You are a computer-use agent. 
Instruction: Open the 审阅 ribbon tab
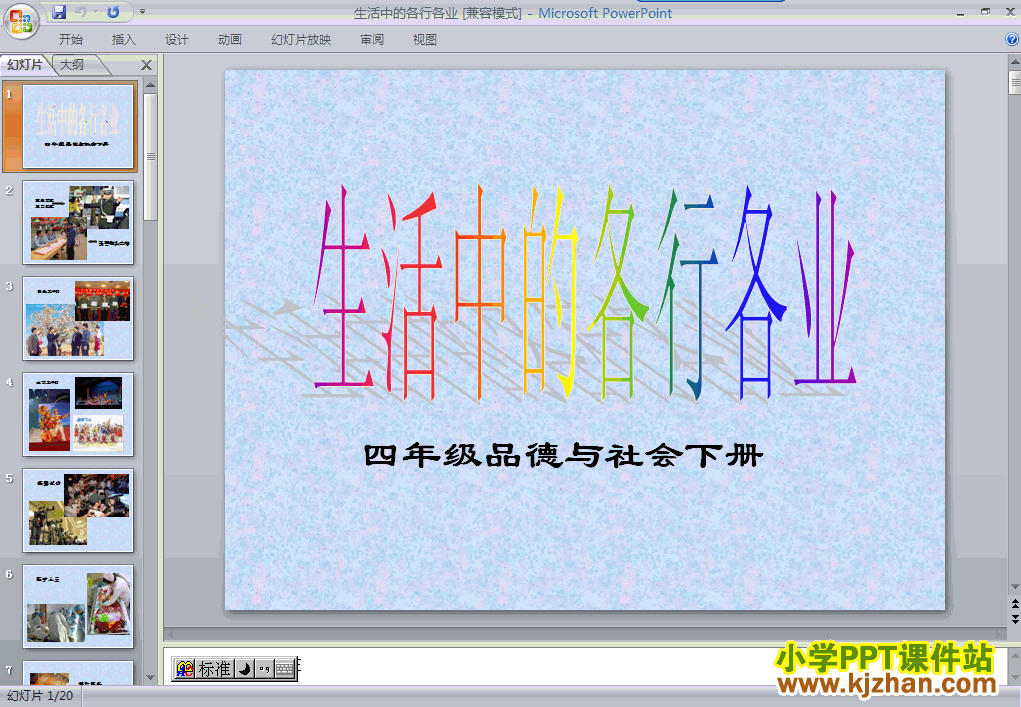372,40
